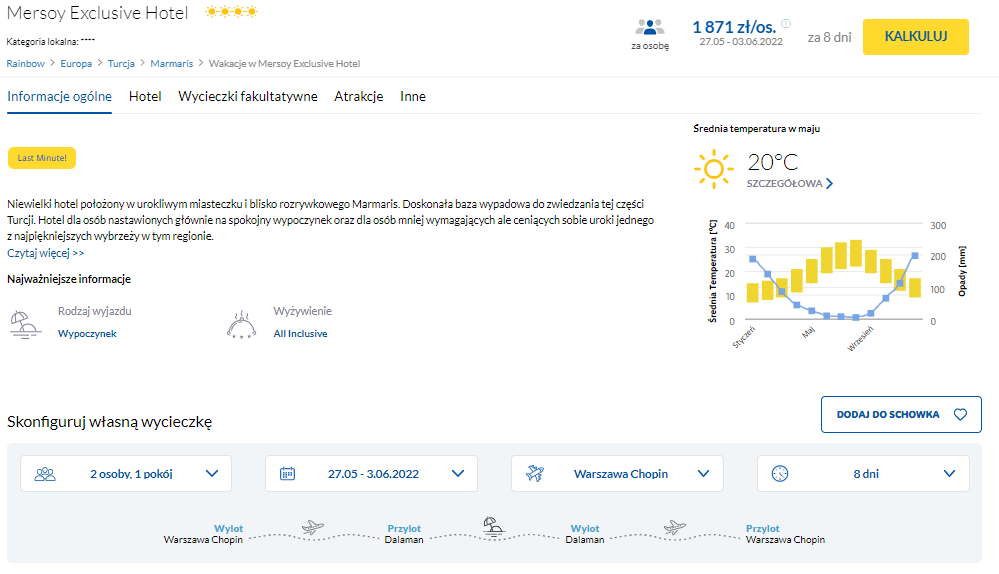Screen dimensions: 999x574
Task: Follow the Czytaj więcej link
Action: point(46,254)
